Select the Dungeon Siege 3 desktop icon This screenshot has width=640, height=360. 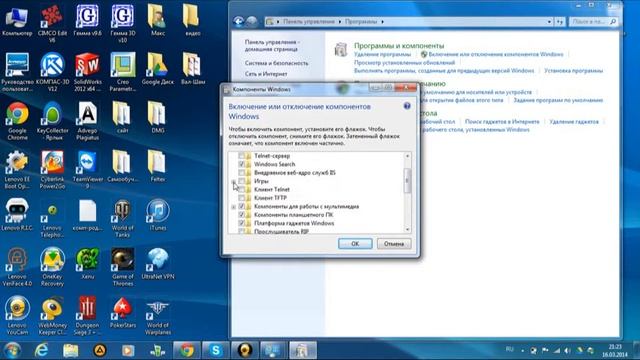87,316
